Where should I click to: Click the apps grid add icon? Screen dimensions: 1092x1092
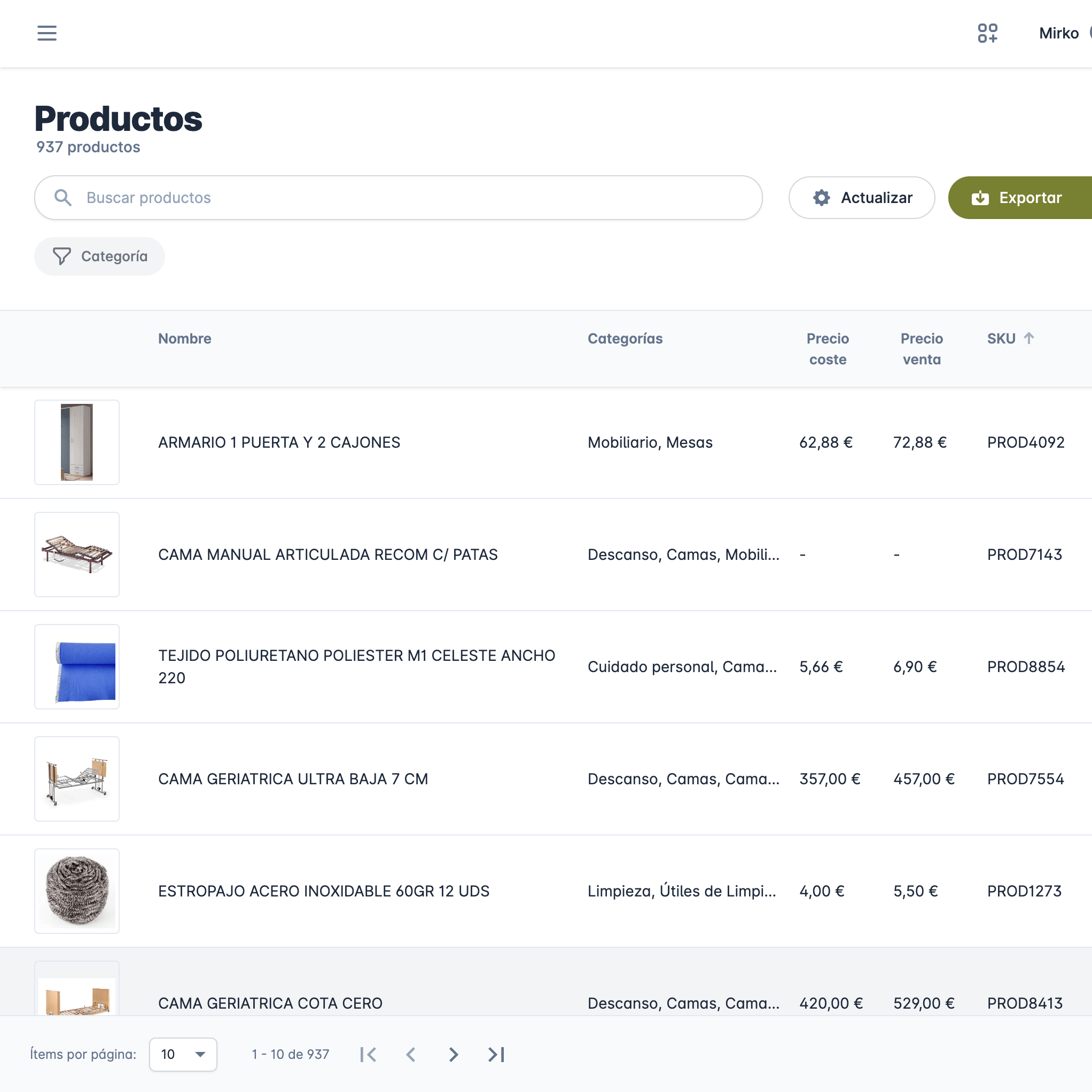[987, 33]
